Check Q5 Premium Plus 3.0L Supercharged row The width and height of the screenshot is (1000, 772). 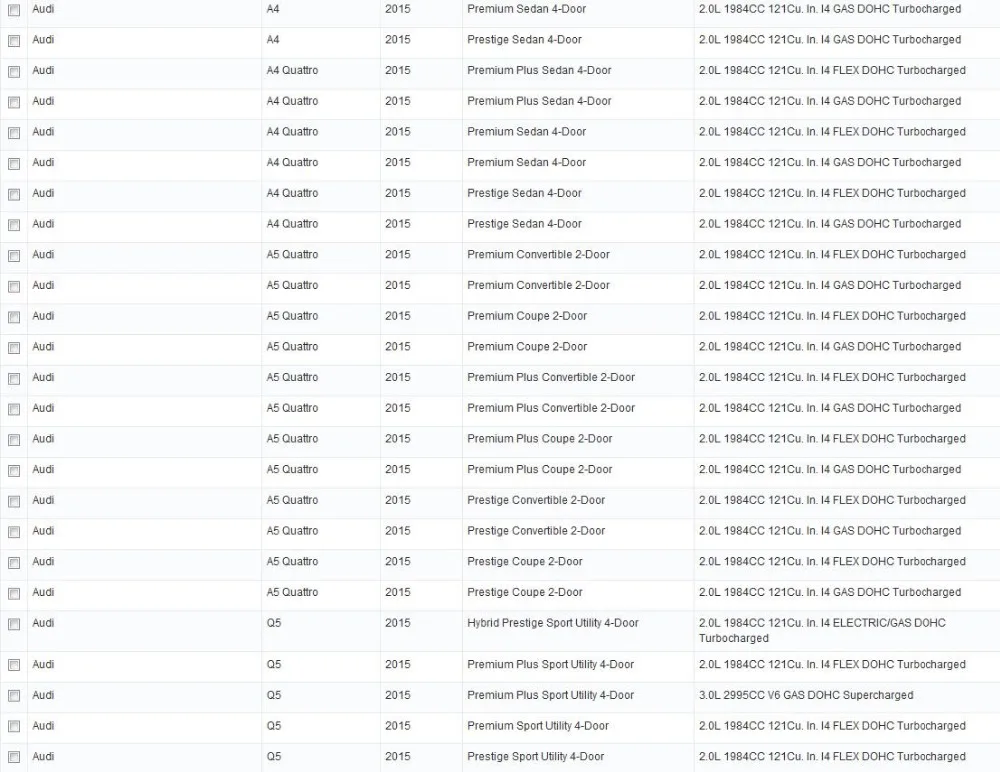(14, 696)
